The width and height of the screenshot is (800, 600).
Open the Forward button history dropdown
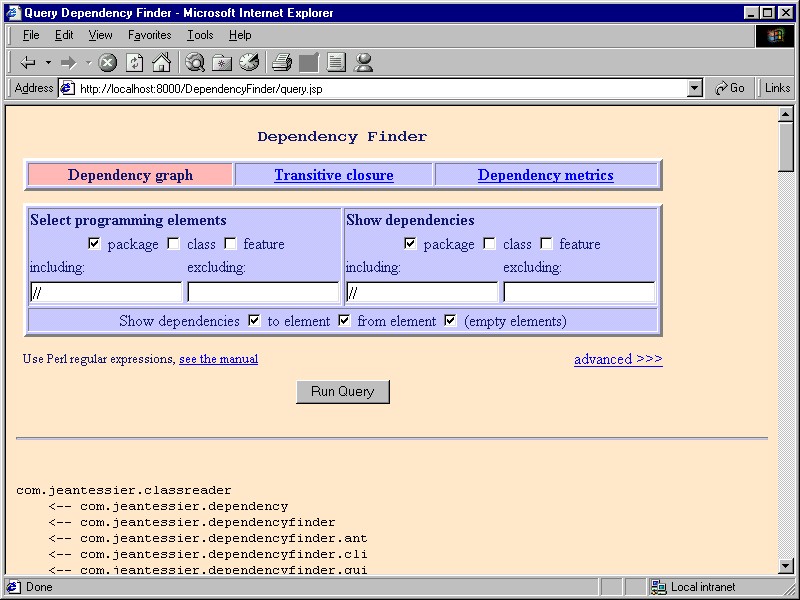click(x=88, y=63)
